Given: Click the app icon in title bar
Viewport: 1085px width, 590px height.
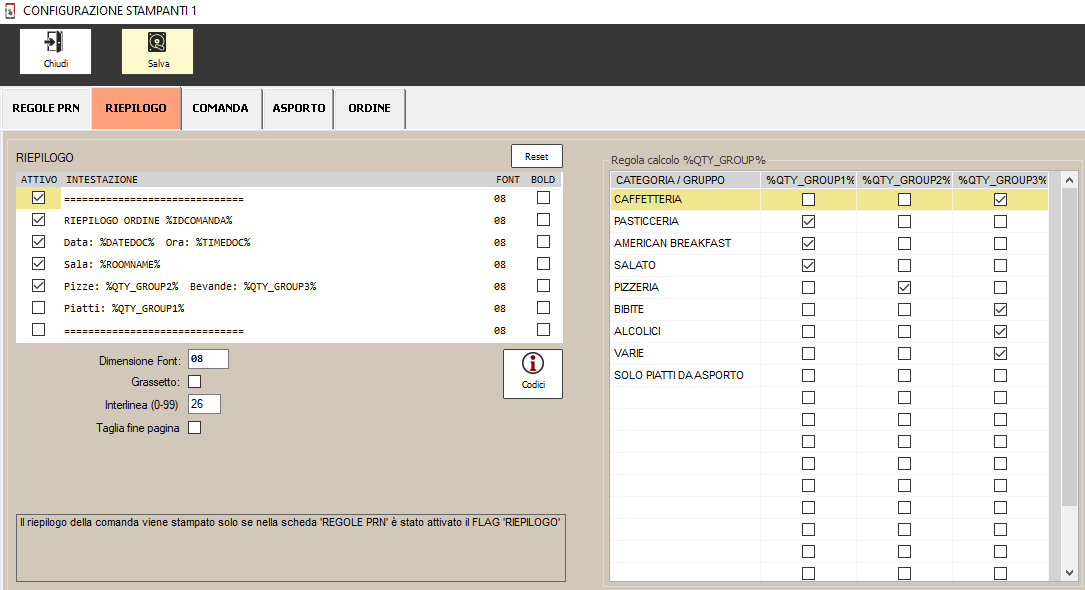Looking at the screenshot, I should tap(11, 11).
